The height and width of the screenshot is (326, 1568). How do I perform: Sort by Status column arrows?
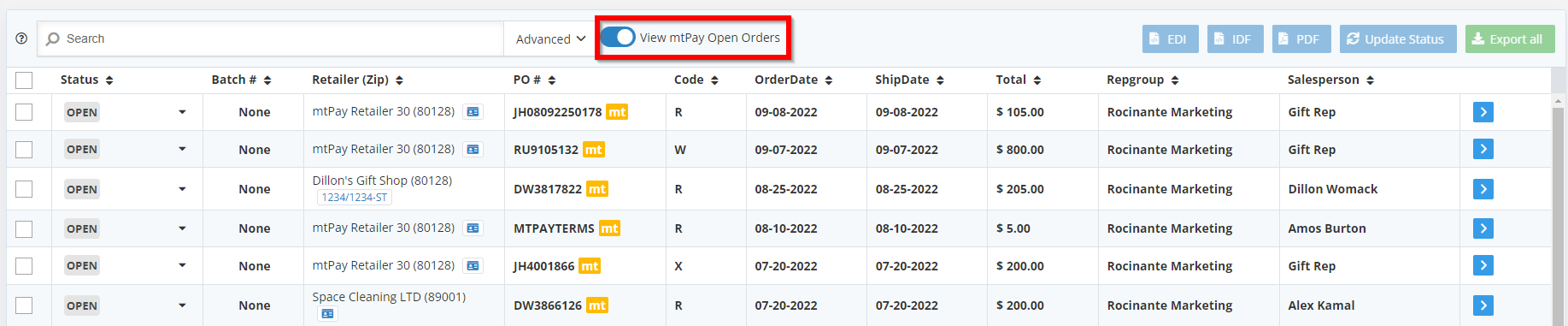pyautogui.click(x=109, y=80)
